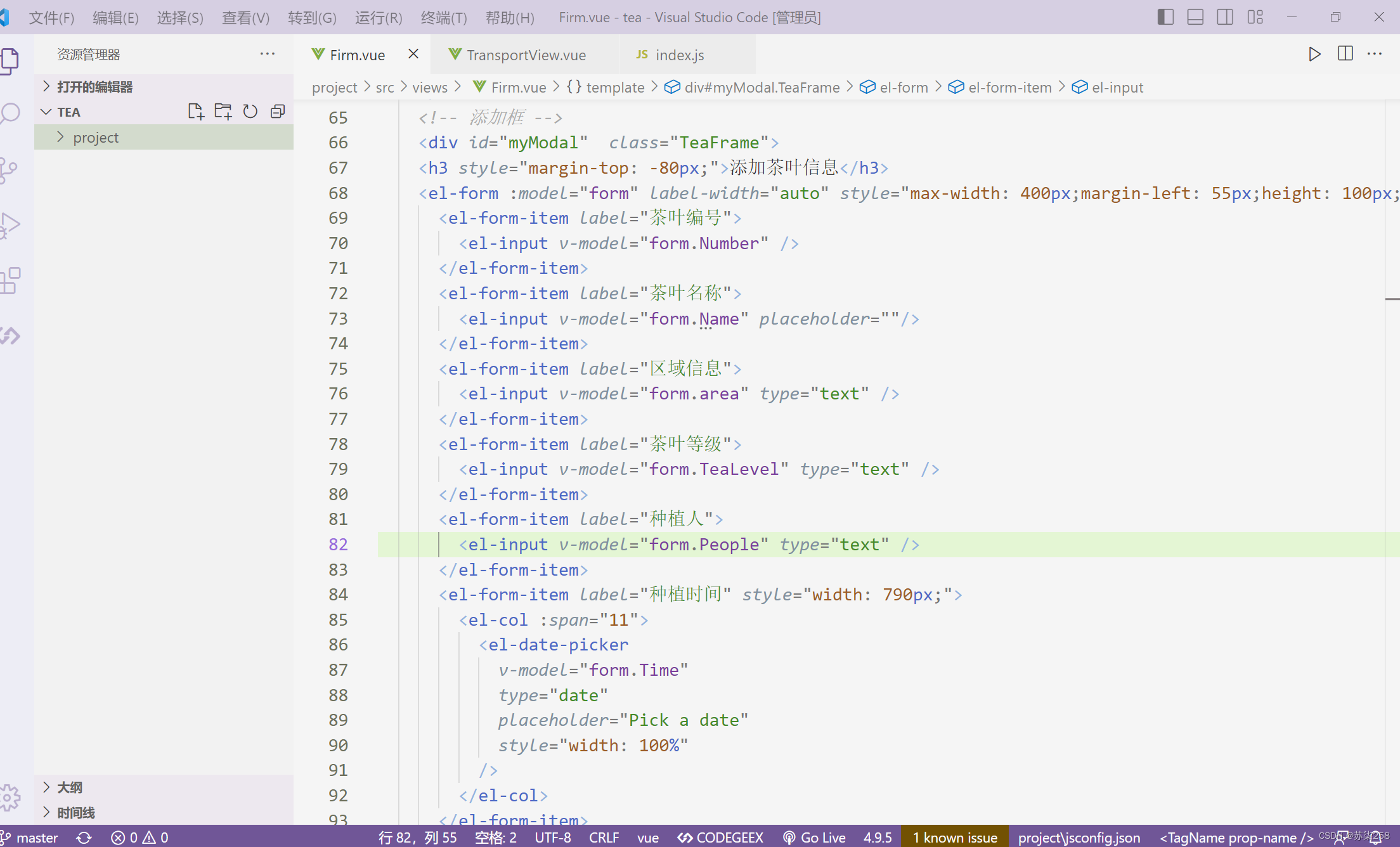The width and height of the screenshot is (1400, 847).
Task: Click the New Folder icon in explorer
Action: [223, 112]
